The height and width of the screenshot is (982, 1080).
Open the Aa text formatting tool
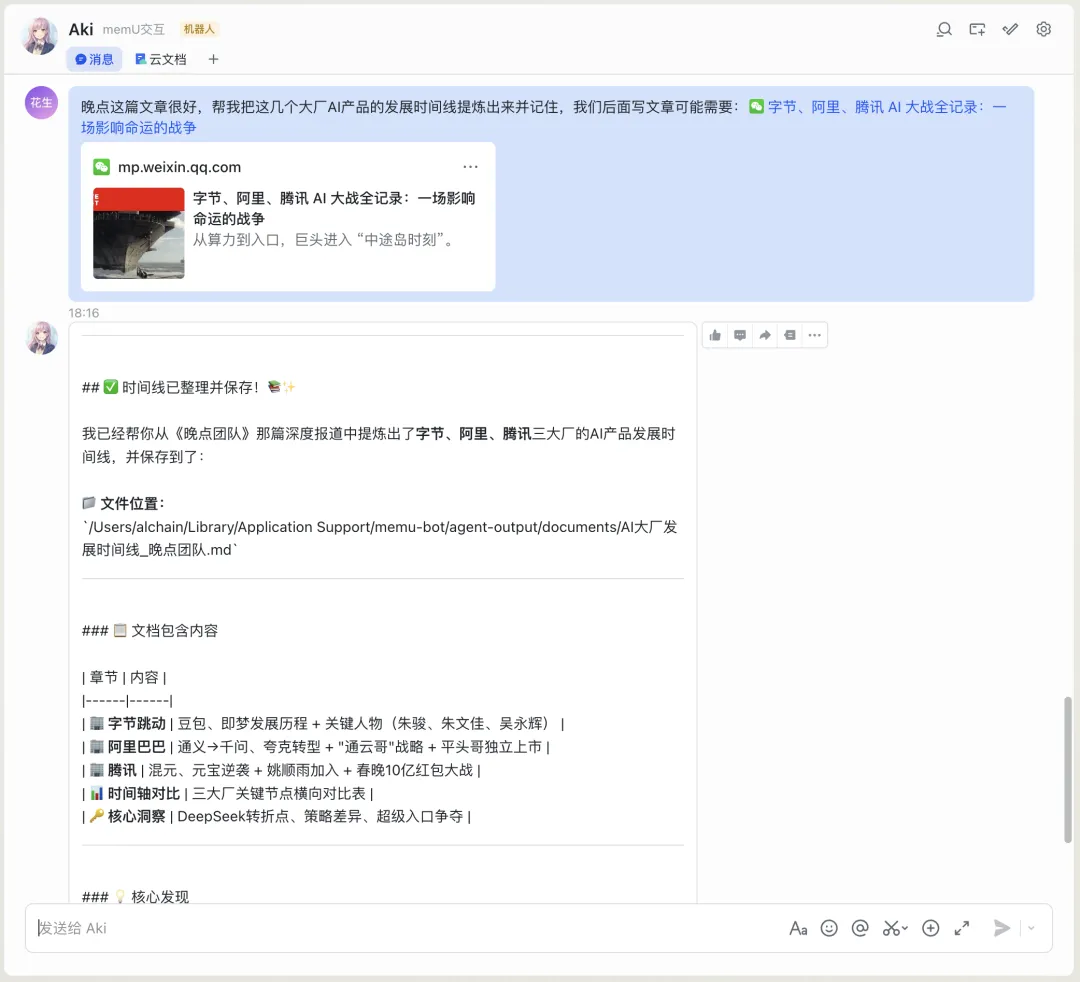tap(798, 928)
